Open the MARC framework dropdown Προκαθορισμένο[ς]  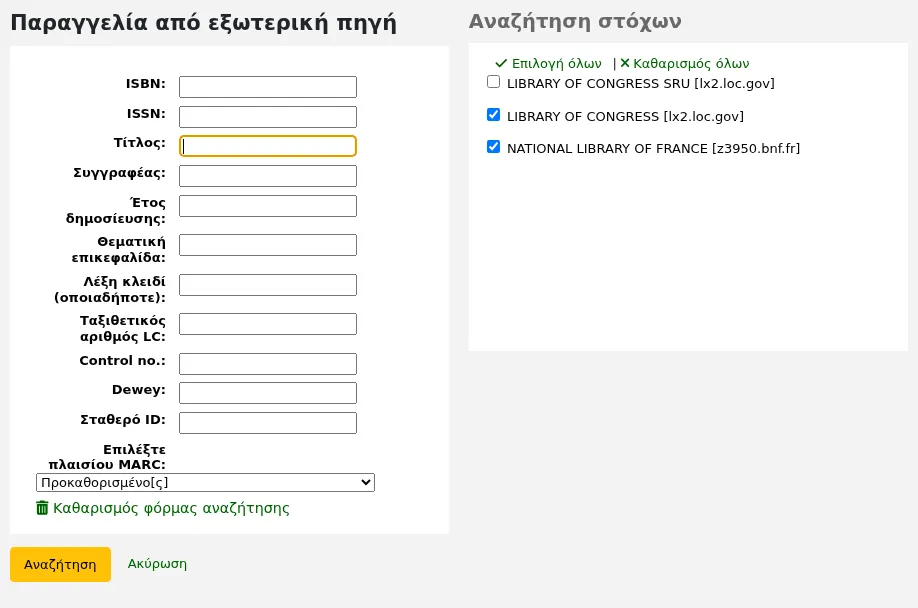click(x=205, y=483)
